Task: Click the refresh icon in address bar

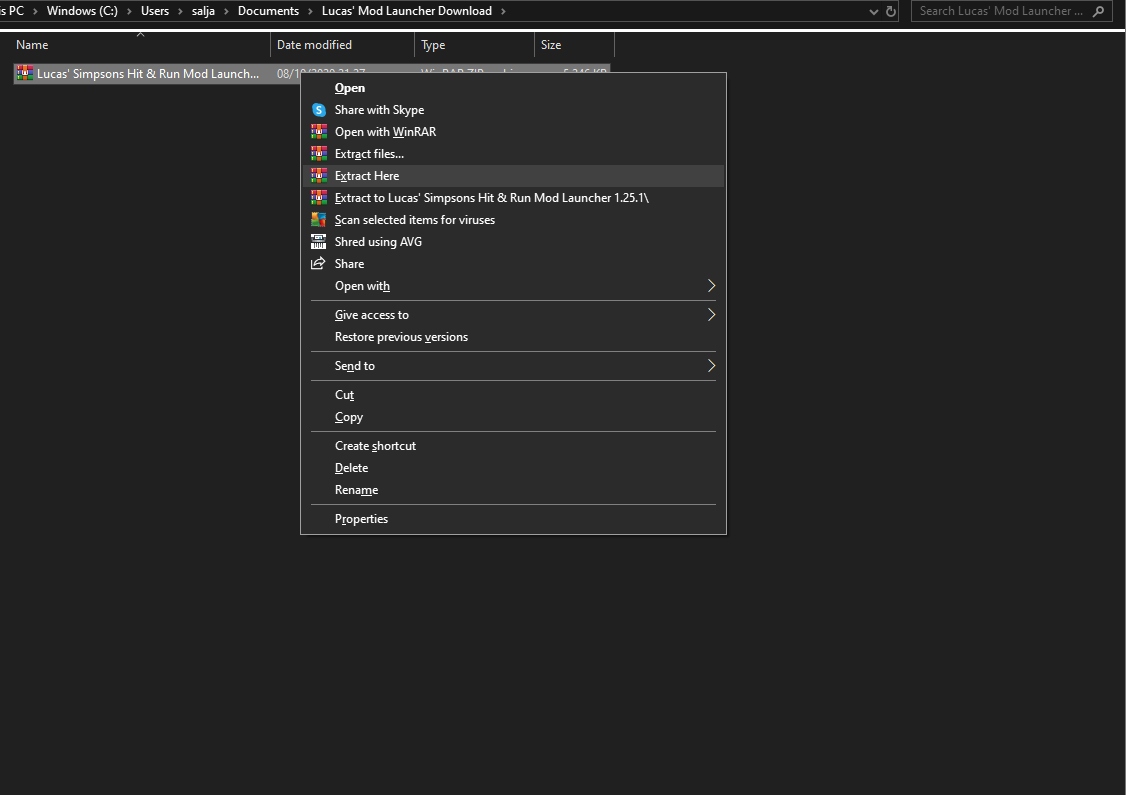Action: click(x=890, y=11)
